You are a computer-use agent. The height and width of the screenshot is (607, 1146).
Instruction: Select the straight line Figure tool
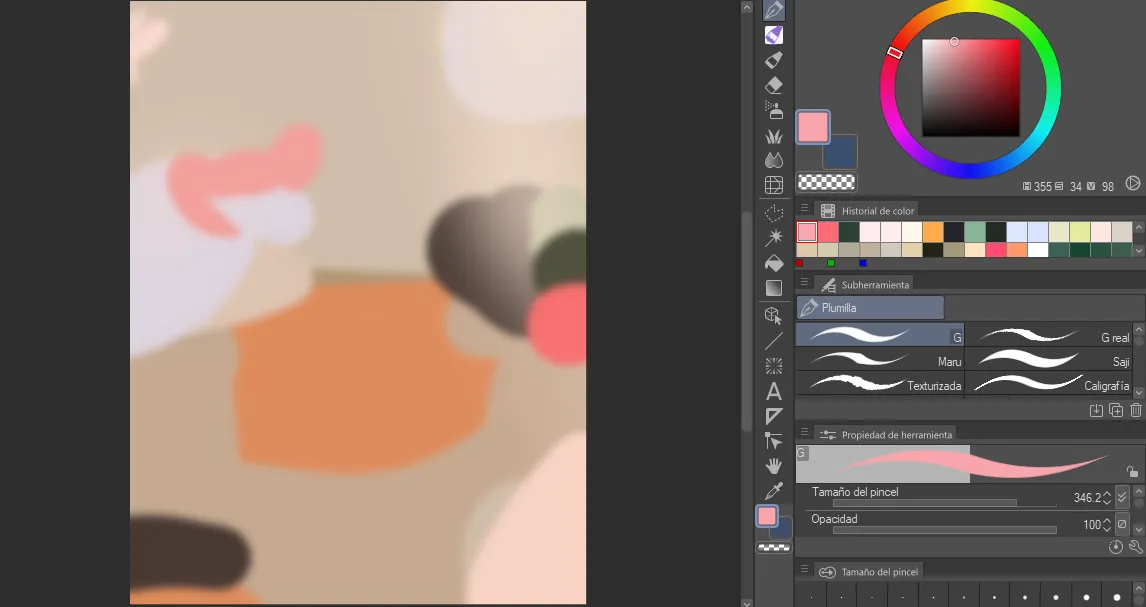click(773, 341)
